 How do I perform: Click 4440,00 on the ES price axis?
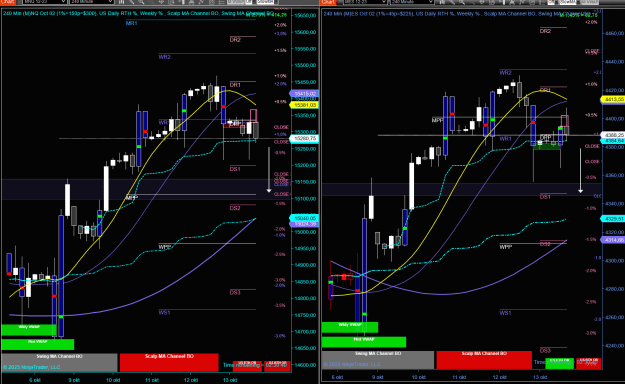[x=614, y=62]
